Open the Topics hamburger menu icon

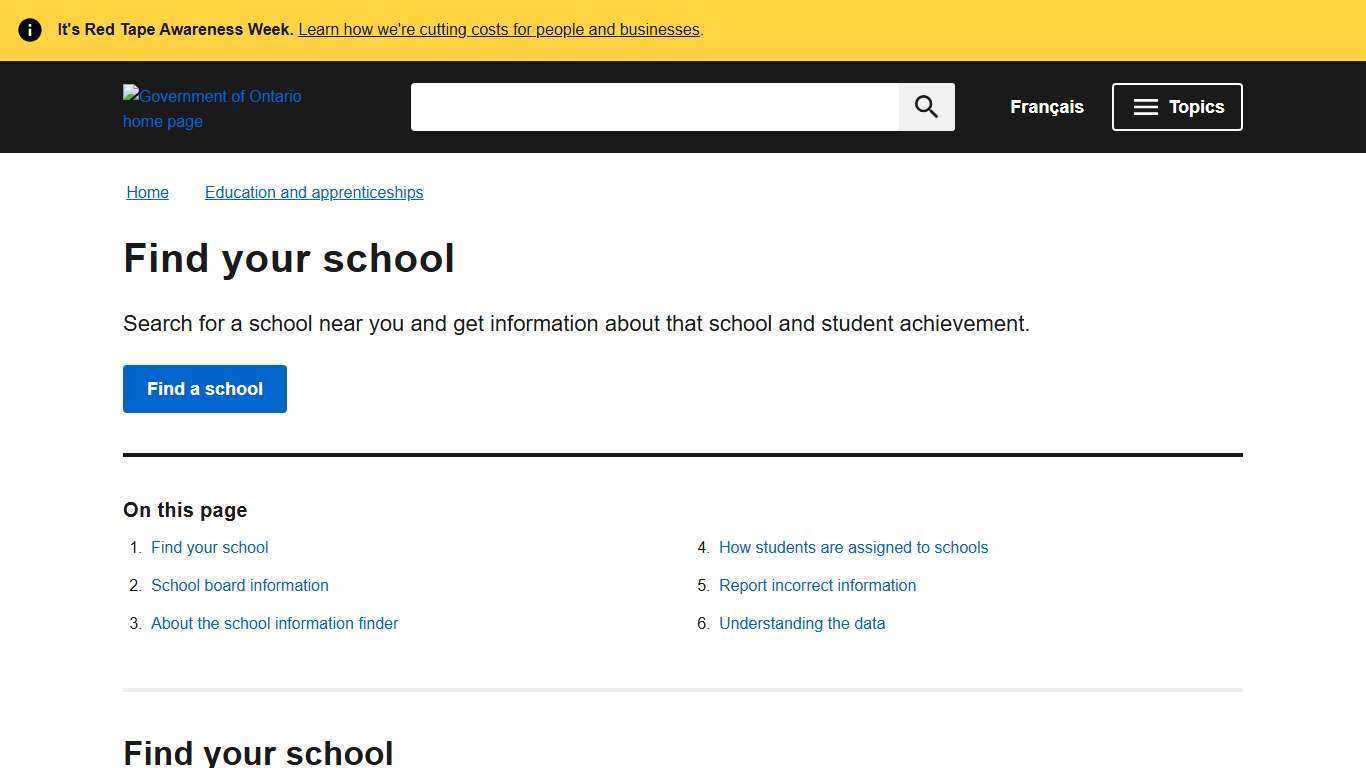coord(1145,106)
